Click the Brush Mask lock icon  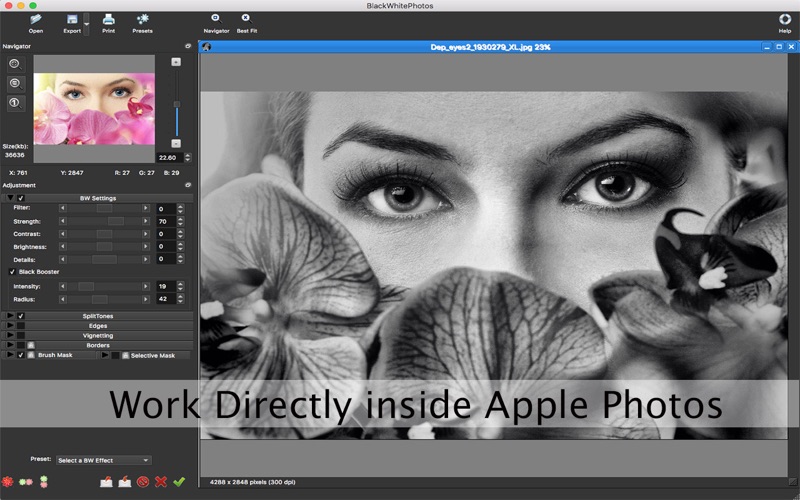tap(31, 355)
